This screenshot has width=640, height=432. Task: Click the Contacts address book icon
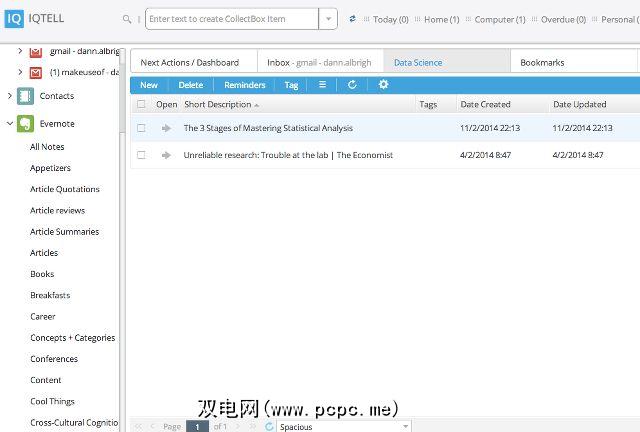click(x=25, y=96)
